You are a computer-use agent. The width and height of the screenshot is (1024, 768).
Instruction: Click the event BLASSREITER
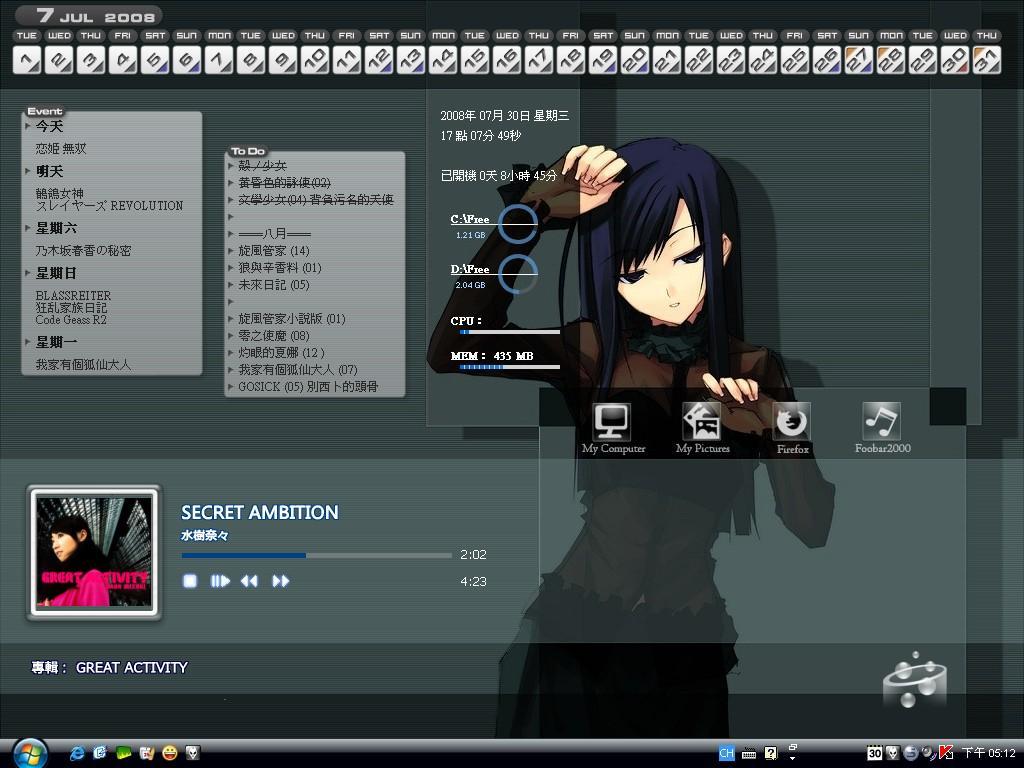point(73,295)
